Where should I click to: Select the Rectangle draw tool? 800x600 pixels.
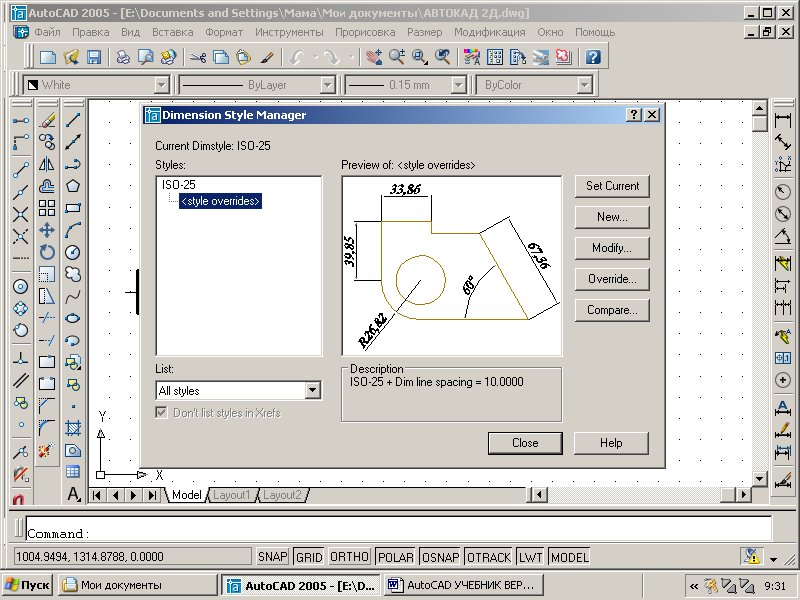[x=73, y=208]
